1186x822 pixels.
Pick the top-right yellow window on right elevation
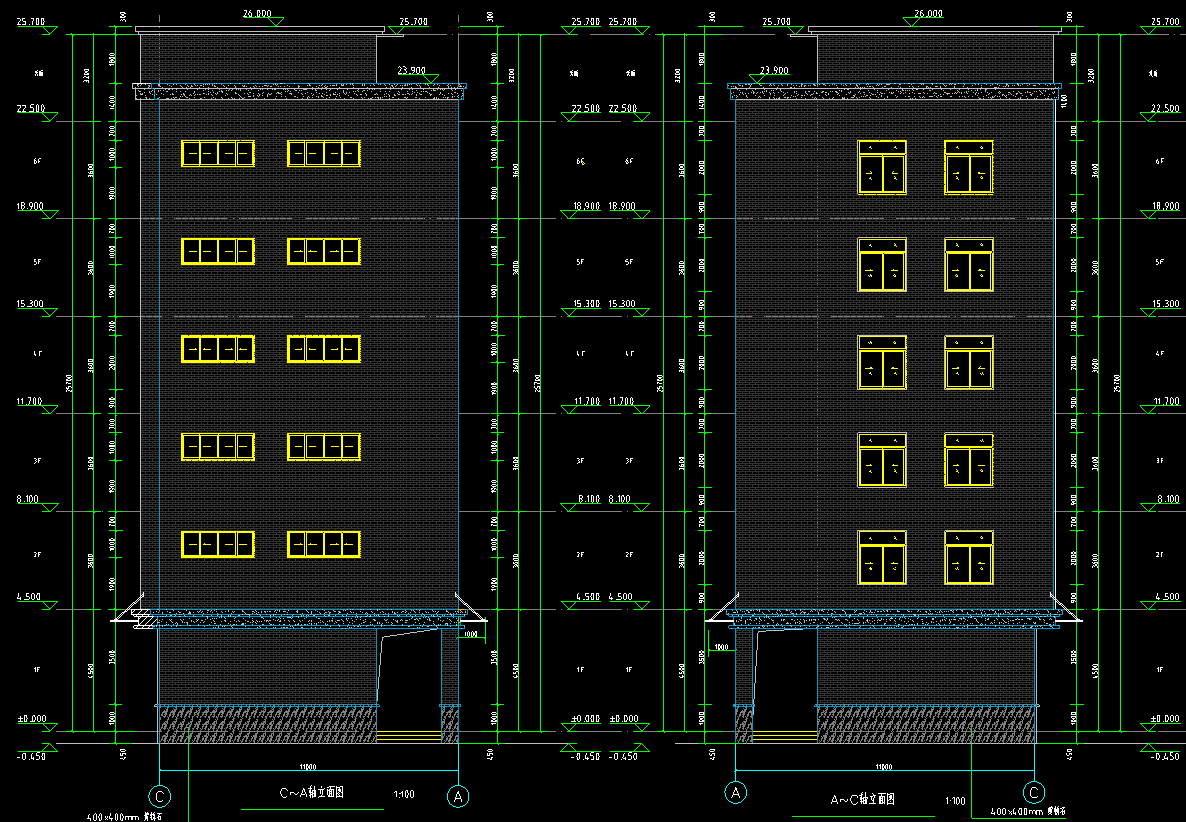968,167
